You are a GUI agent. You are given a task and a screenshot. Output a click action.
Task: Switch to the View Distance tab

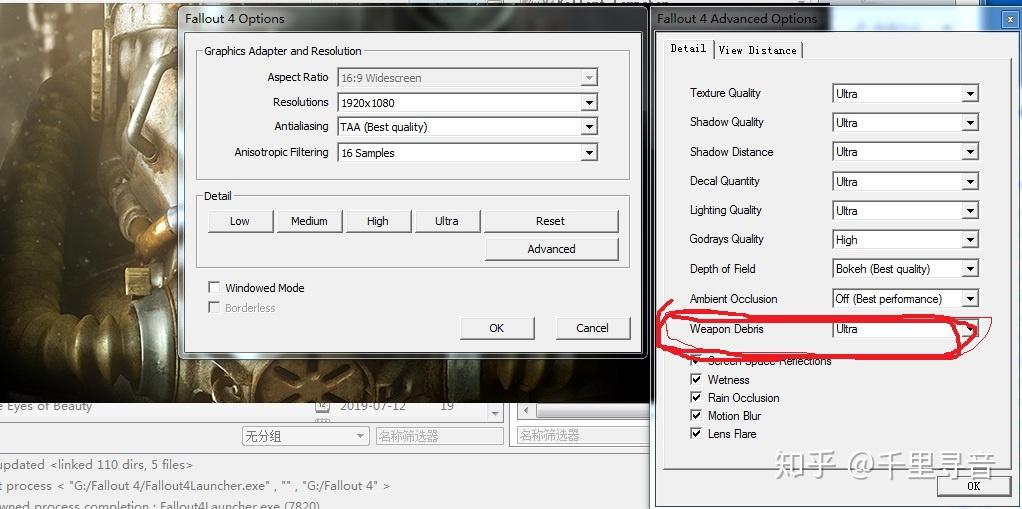click(757, 50)
